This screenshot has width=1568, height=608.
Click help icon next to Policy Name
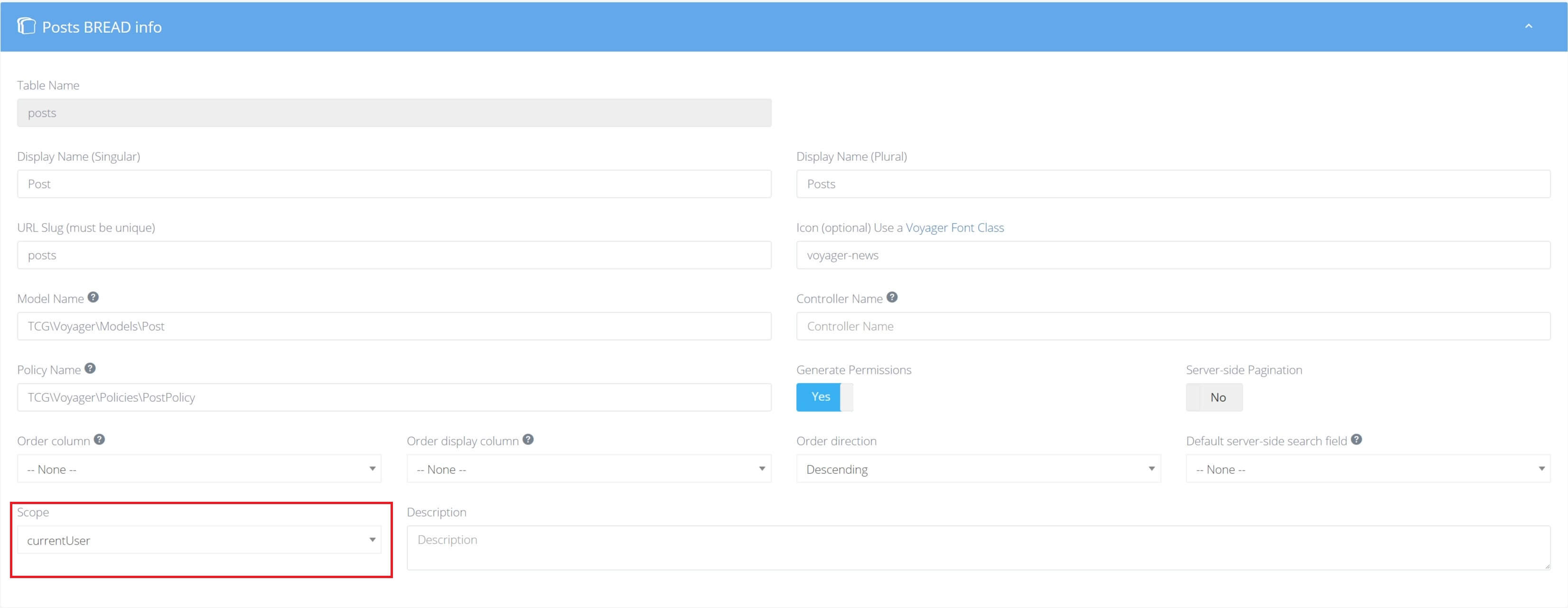pos(90,368)
